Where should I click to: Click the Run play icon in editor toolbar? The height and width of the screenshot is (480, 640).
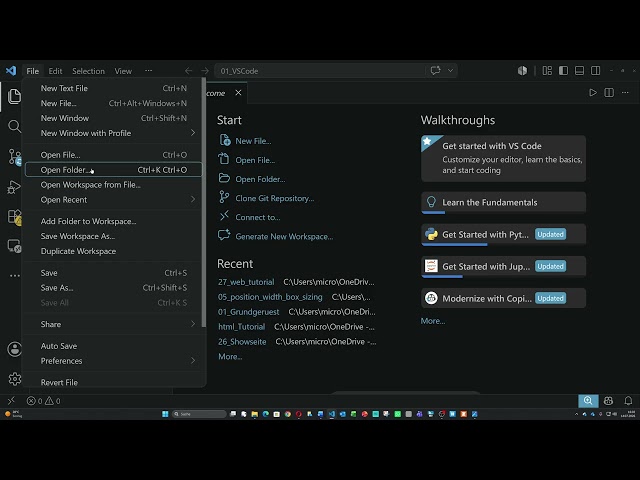click(593, 93)
